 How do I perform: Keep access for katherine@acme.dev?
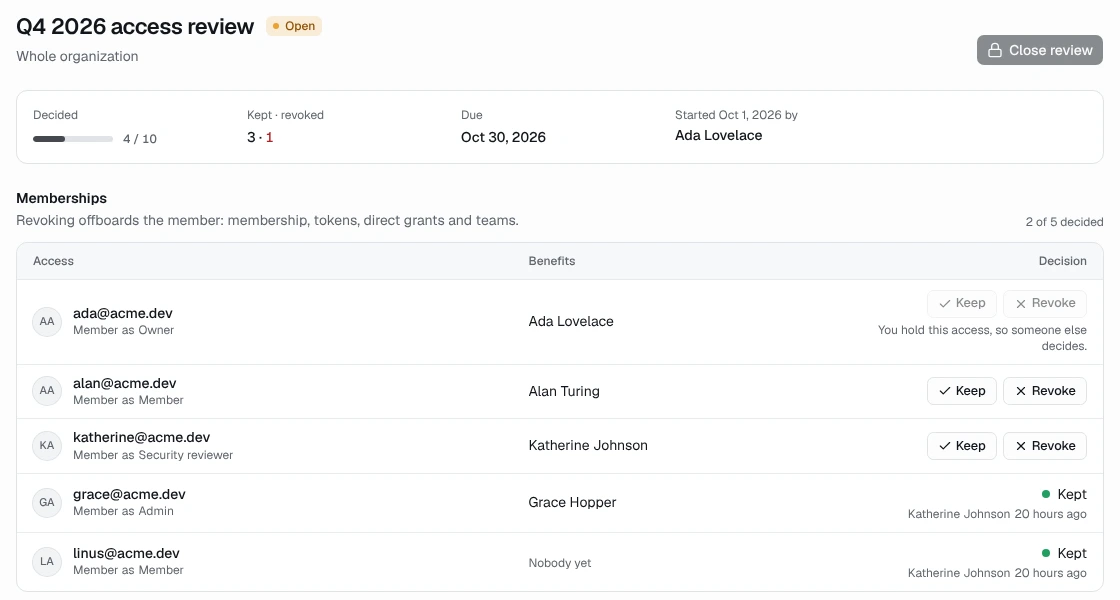point(961,446)
